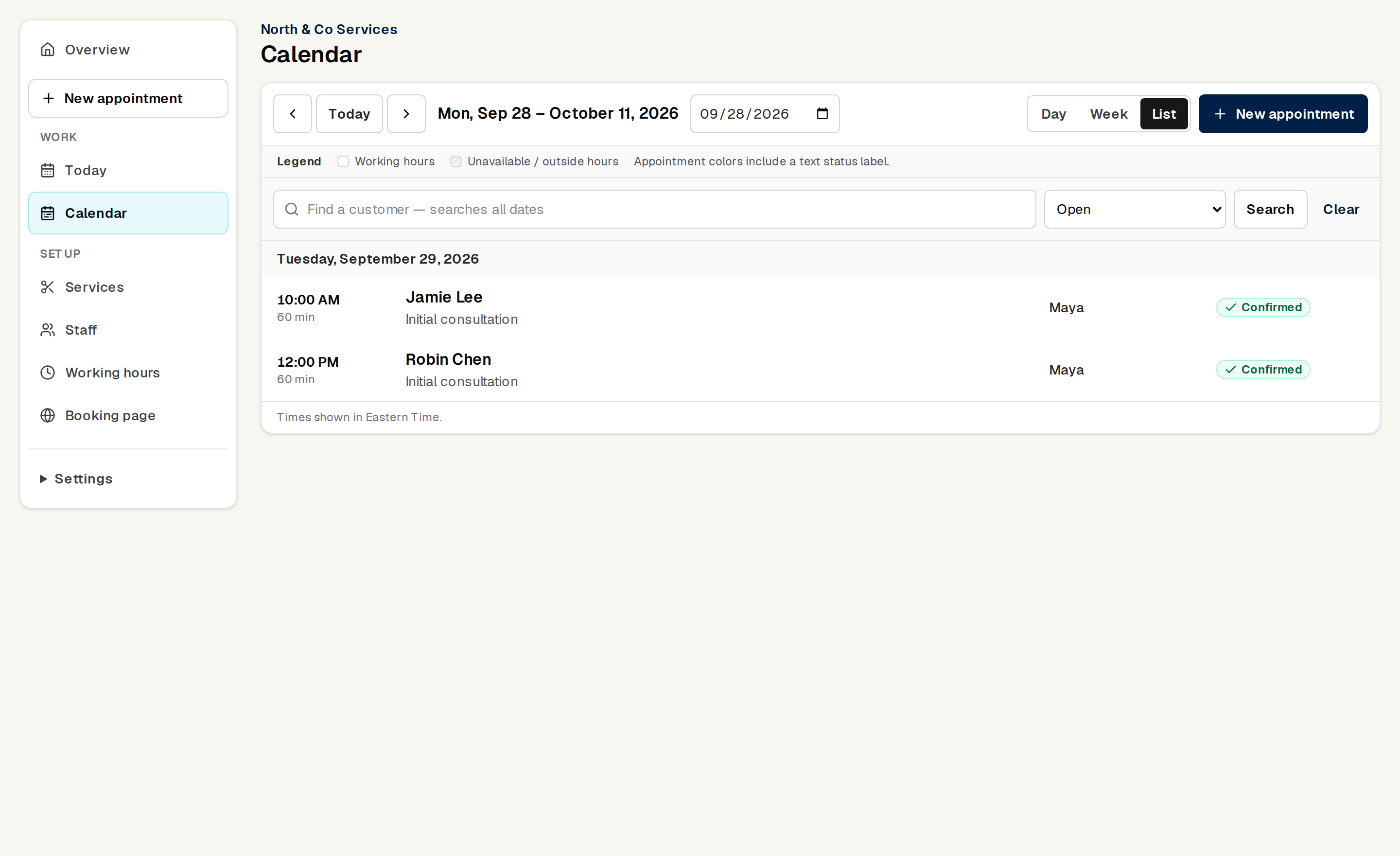Open the date picker calendar icon

(x=822, y=114)
